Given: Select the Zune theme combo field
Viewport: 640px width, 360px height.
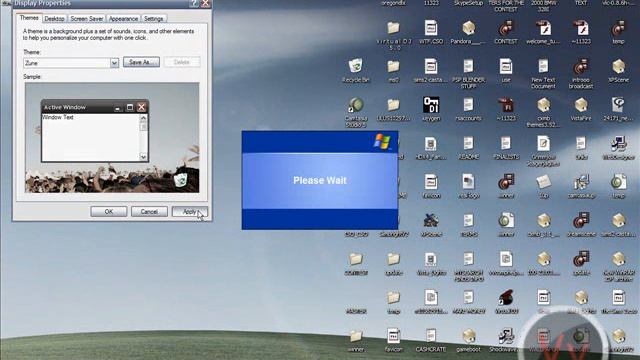Looking at the screenshot, I should click(71, 63).
